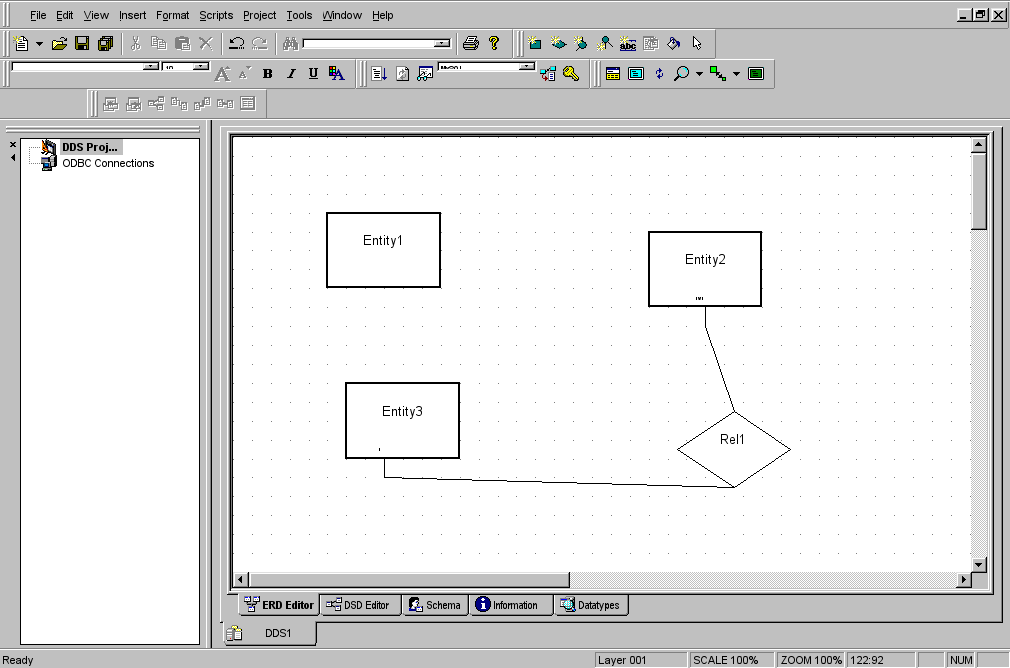1010x668 pixels.
Task: Click the blue vertical arrows icon
Action: pyautogui.click(x=659, y=73)
